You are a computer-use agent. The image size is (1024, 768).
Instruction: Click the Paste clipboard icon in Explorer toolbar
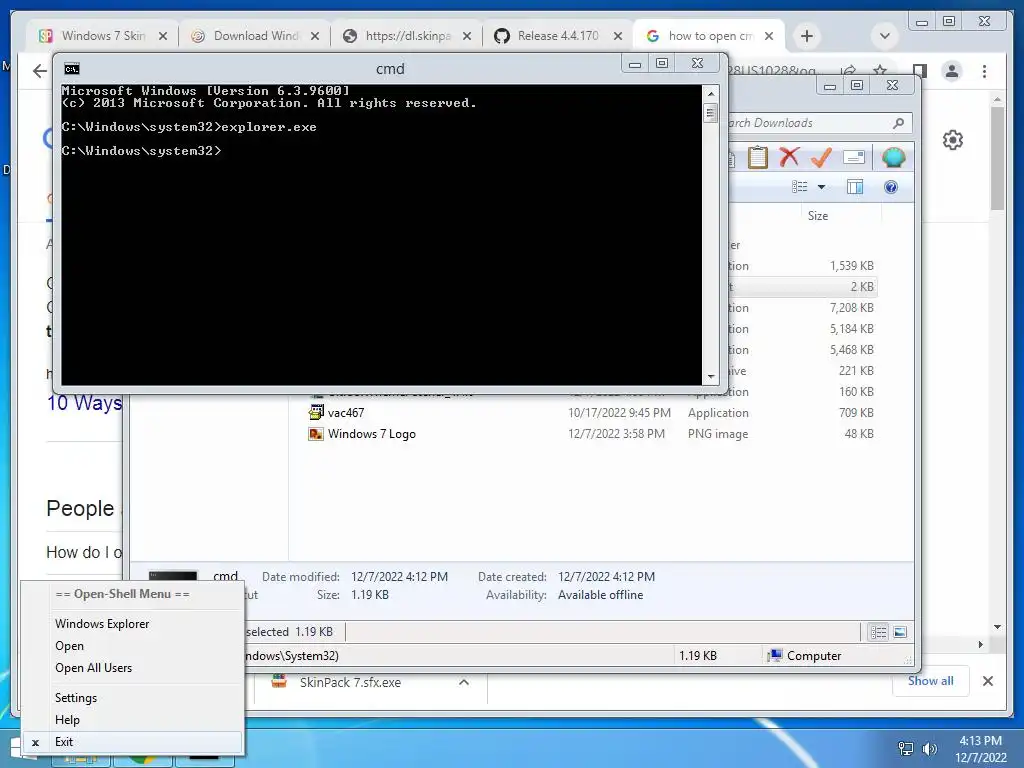click(758, 157)
